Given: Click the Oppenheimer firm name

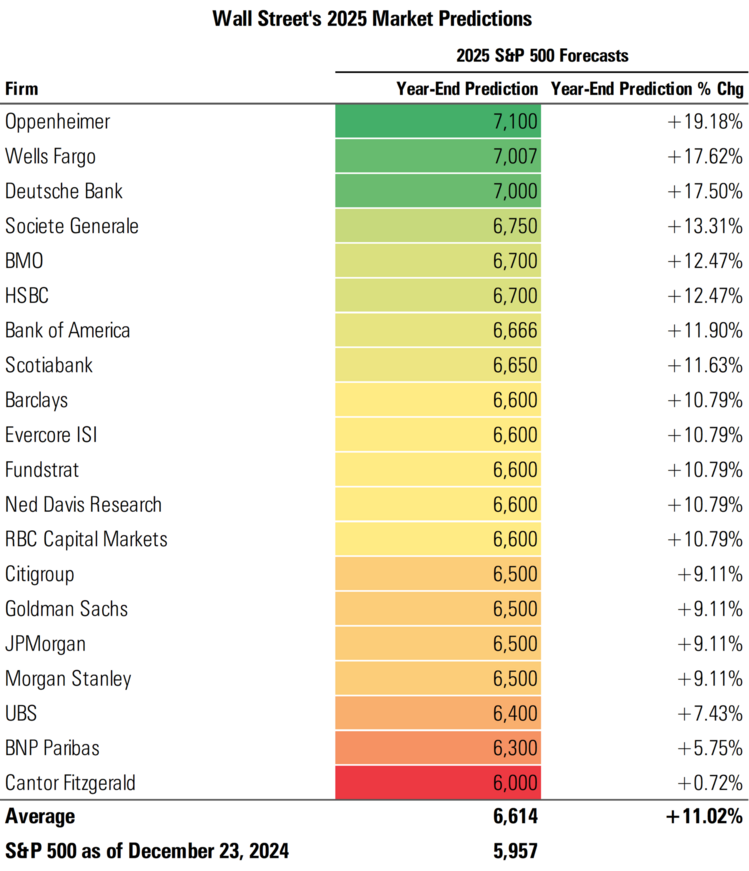Looking at the screenshot, I should (x=58, y=122).
